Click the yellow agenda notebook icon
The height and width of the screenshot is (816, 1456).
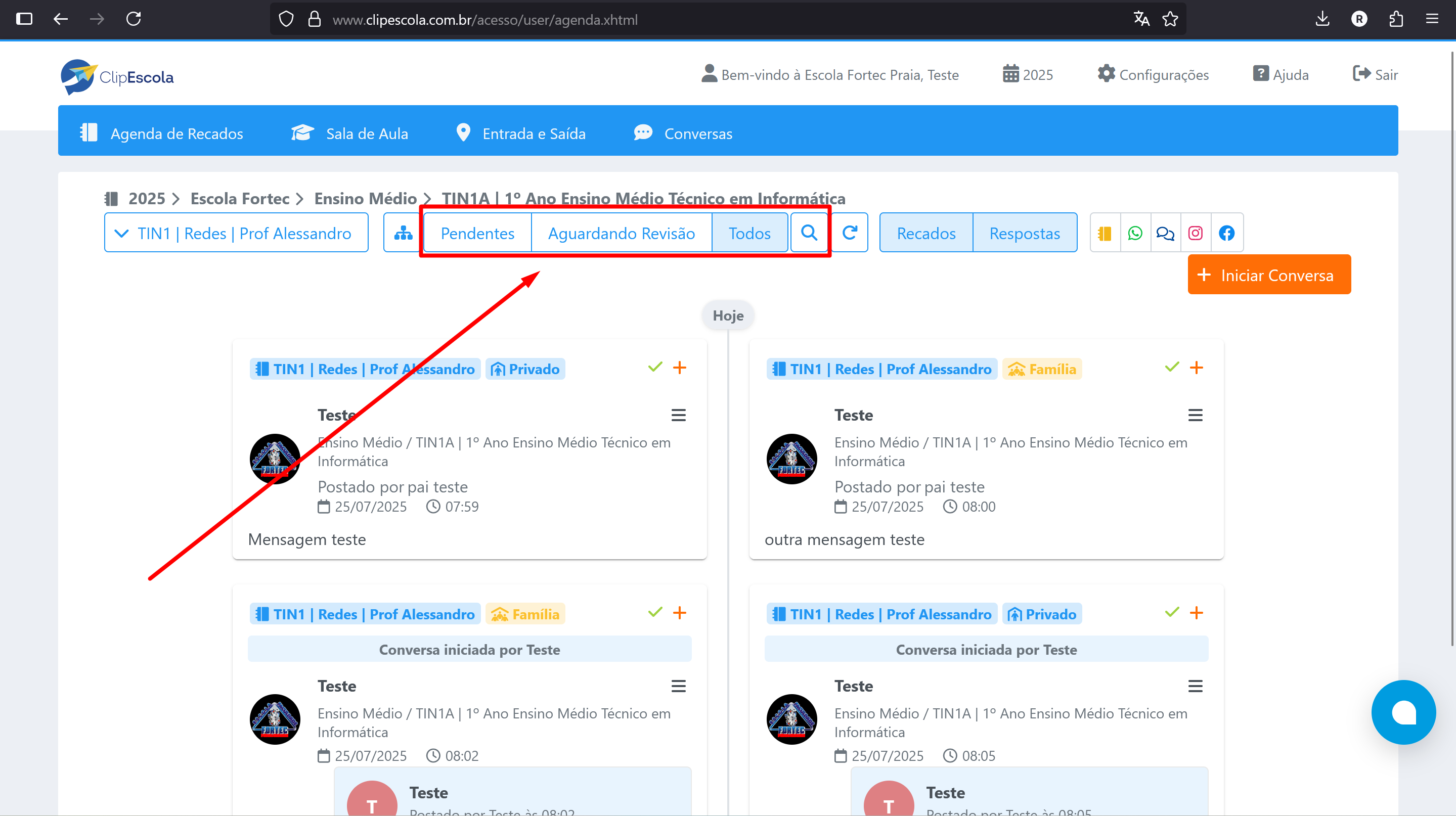point(1105,233)
